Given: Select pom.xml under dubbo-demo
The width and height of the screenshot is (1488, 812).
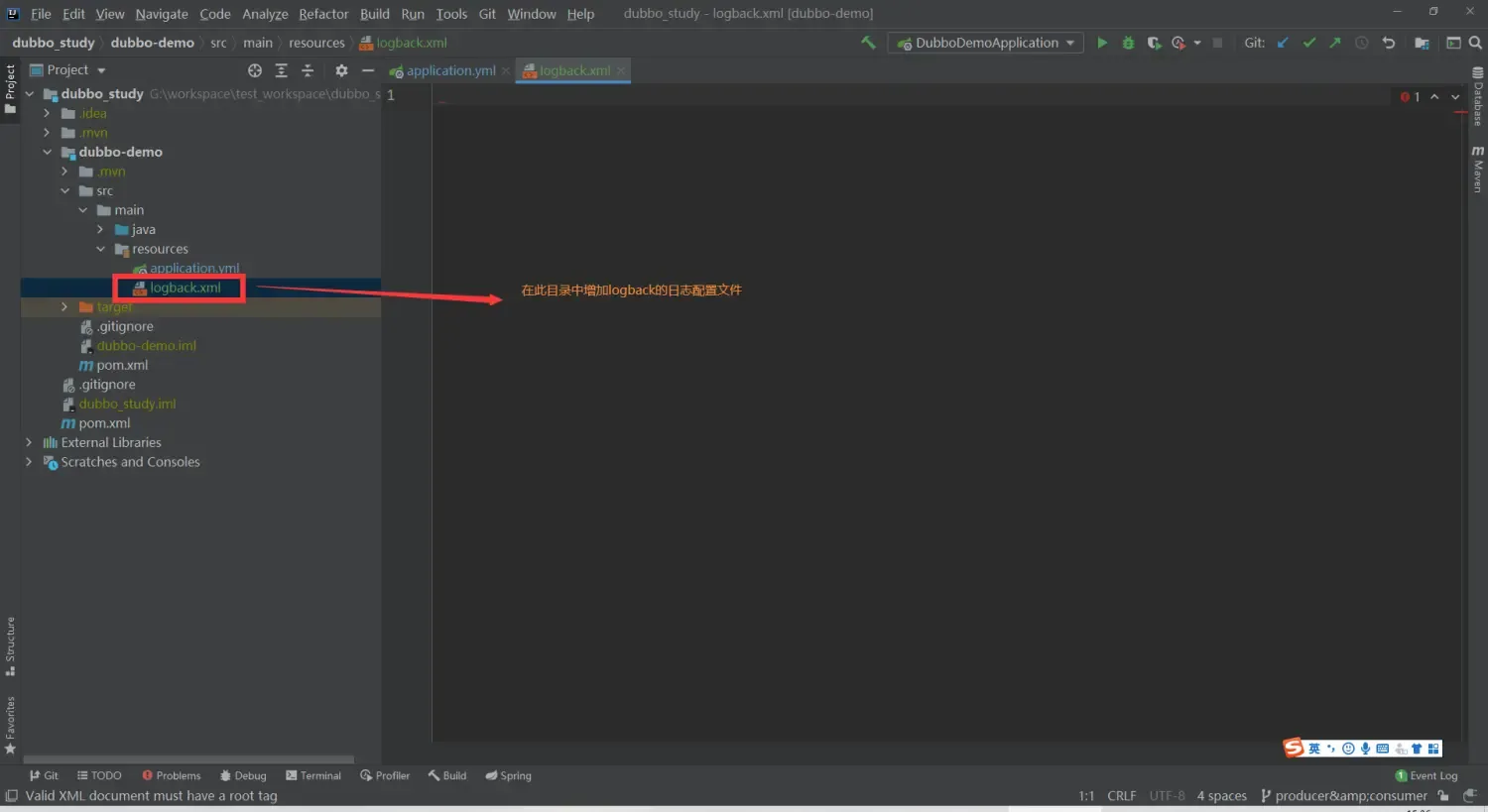Looking at the screenshot, I should (x=122, y=365).
